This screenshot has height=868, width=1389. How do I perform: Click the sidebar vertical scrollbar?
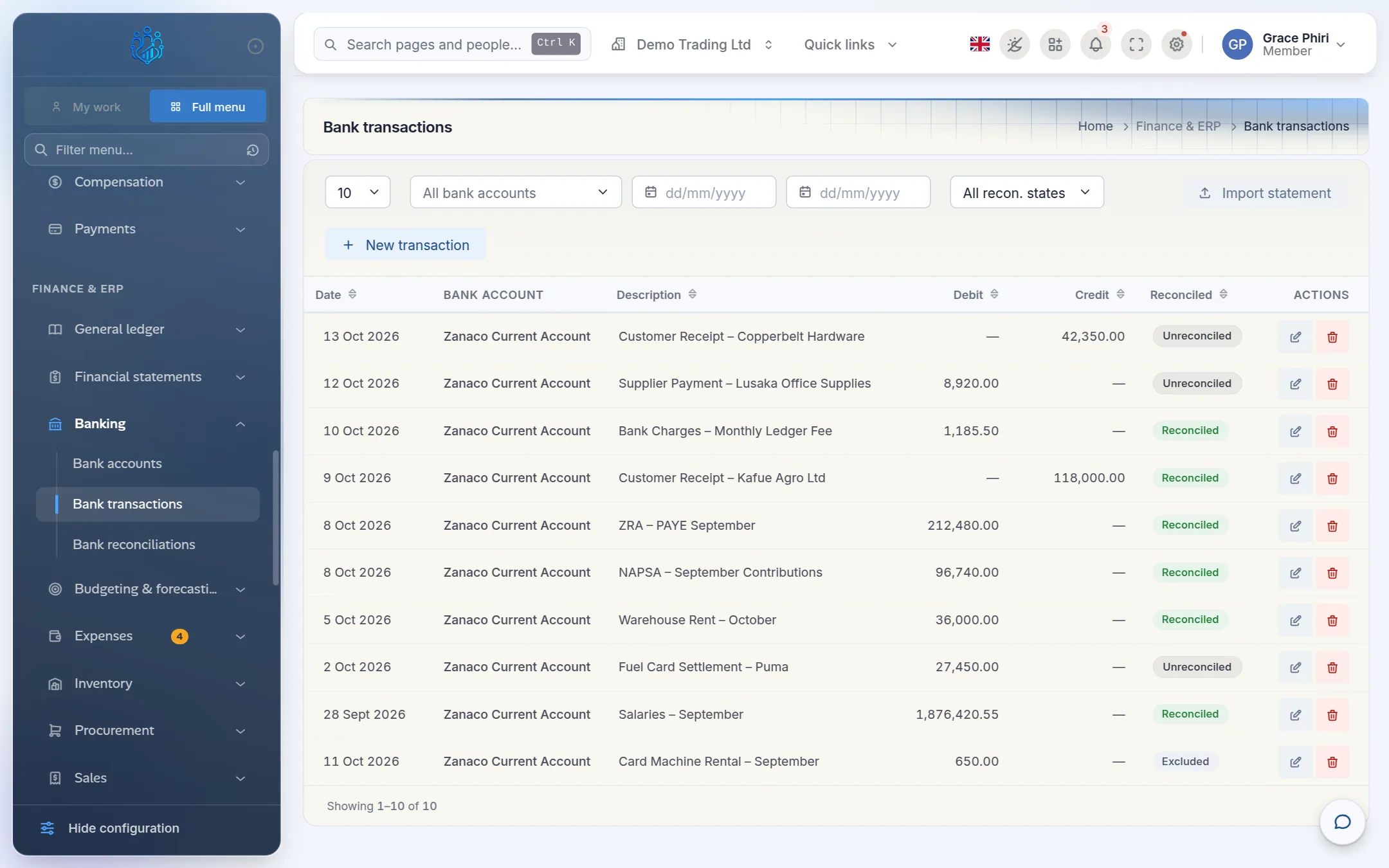pyautogui.click(x=276, y=518)
